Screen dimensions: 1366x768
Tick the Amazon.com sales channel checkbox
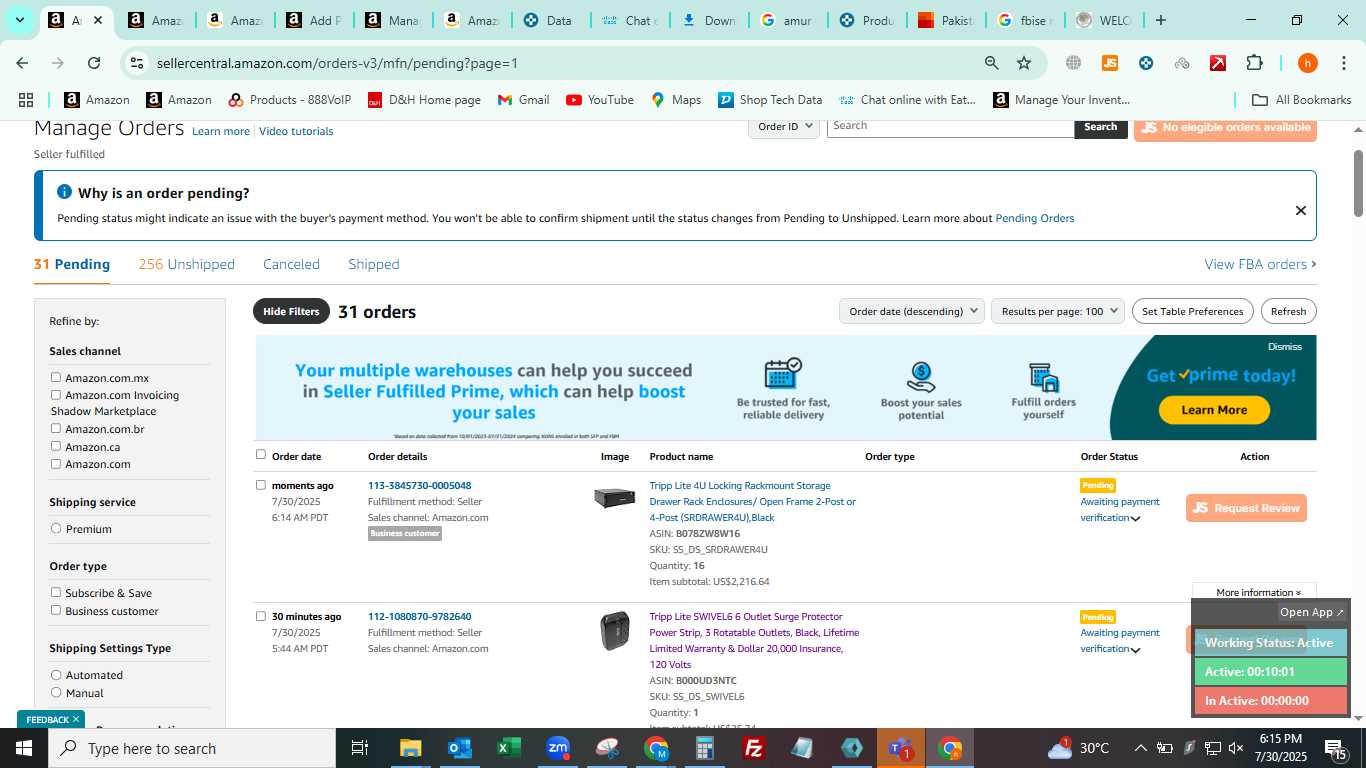(x=56, y=463)
